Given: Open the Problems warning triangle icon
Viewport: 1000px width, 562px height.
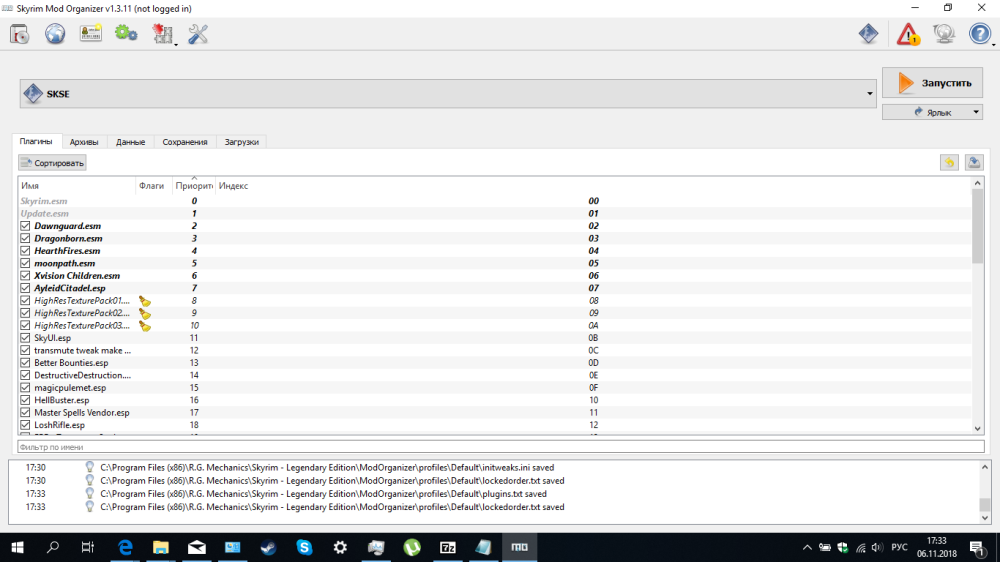Looking at the screenshot, I should tap(908, 34).
